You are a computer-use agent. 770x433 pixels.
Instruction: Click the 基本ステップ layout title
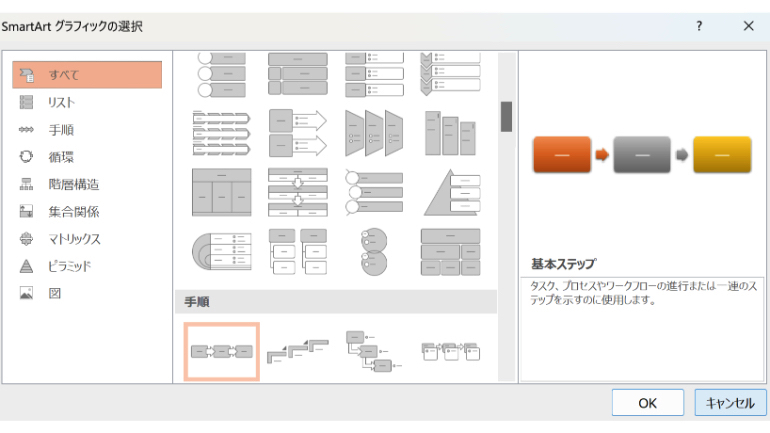tap(563, 264)
